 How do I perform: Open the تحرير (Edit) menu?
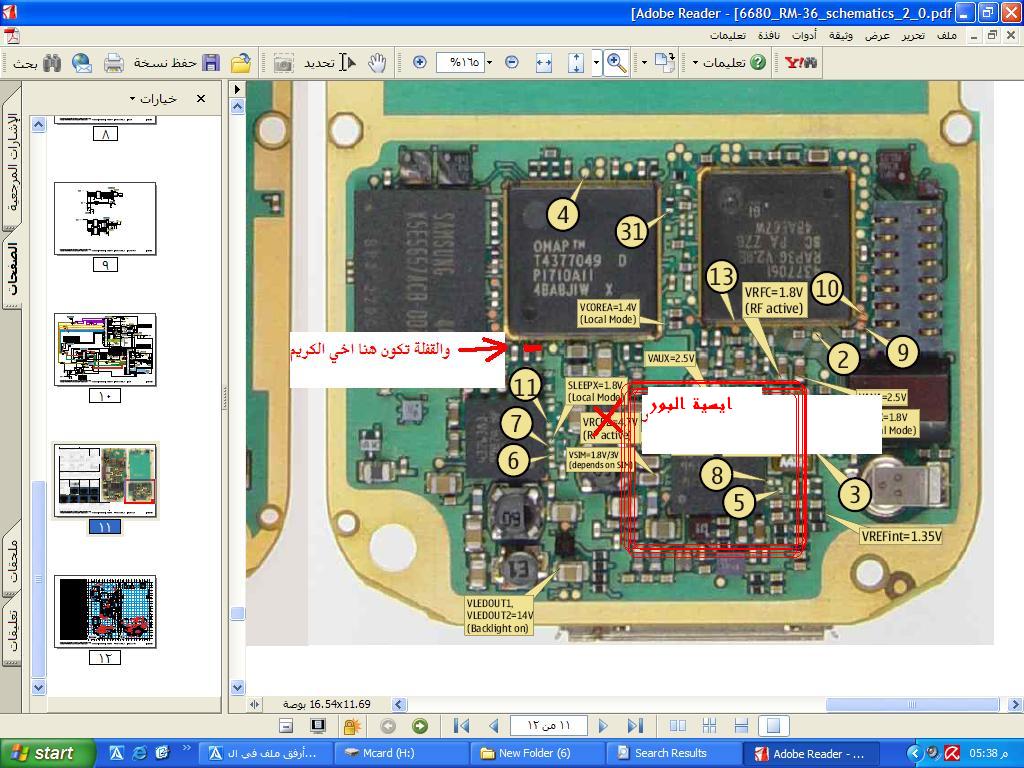point(913,35)
